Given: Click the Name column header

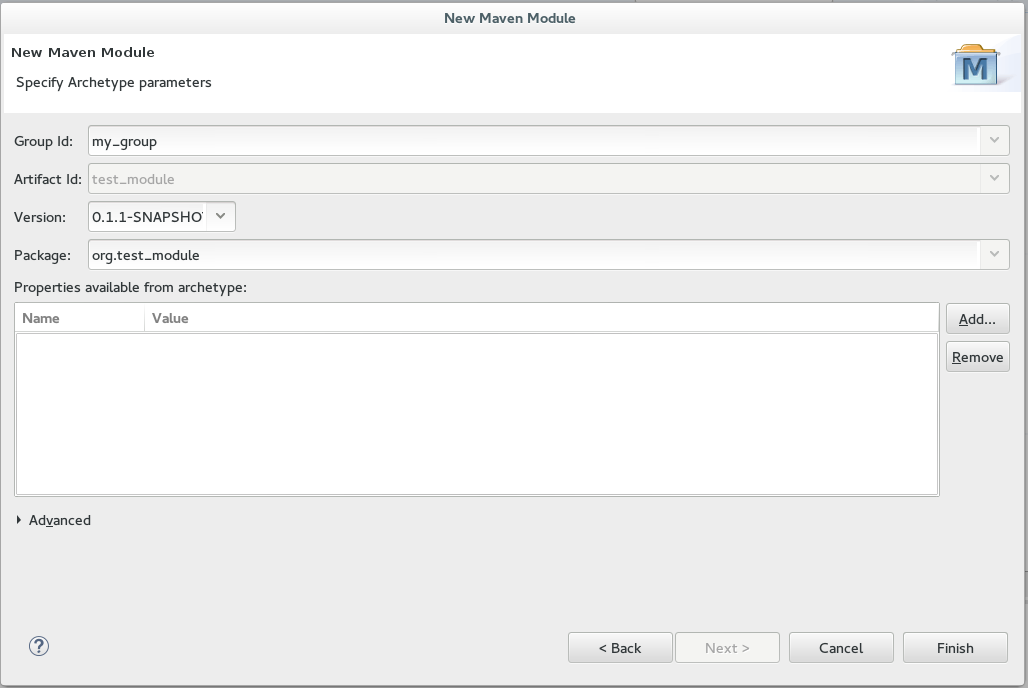Looking at the screenshot, I should tap(80, 318).
